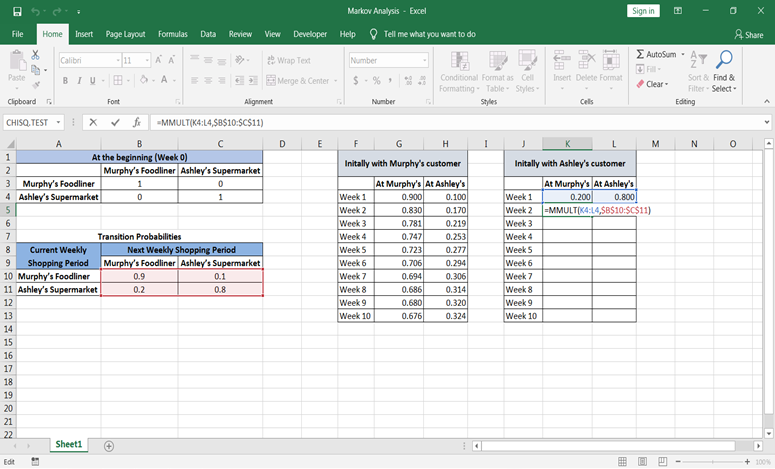Click the Enter checkmark in formula bar
Viewport: 775px width, 469px height.
(x=115, y=123)
